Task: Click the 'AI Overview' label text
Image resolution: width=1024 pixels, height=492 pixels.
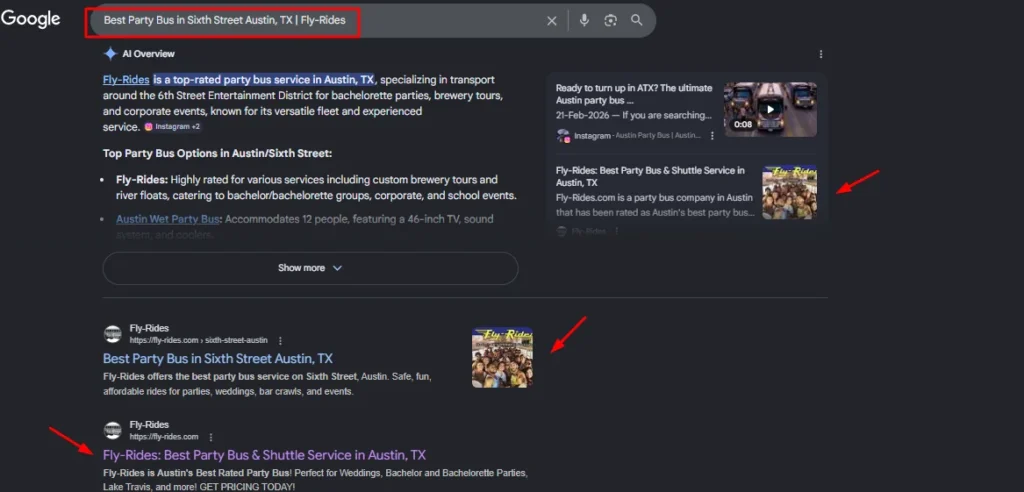Action: click(148, 54)
